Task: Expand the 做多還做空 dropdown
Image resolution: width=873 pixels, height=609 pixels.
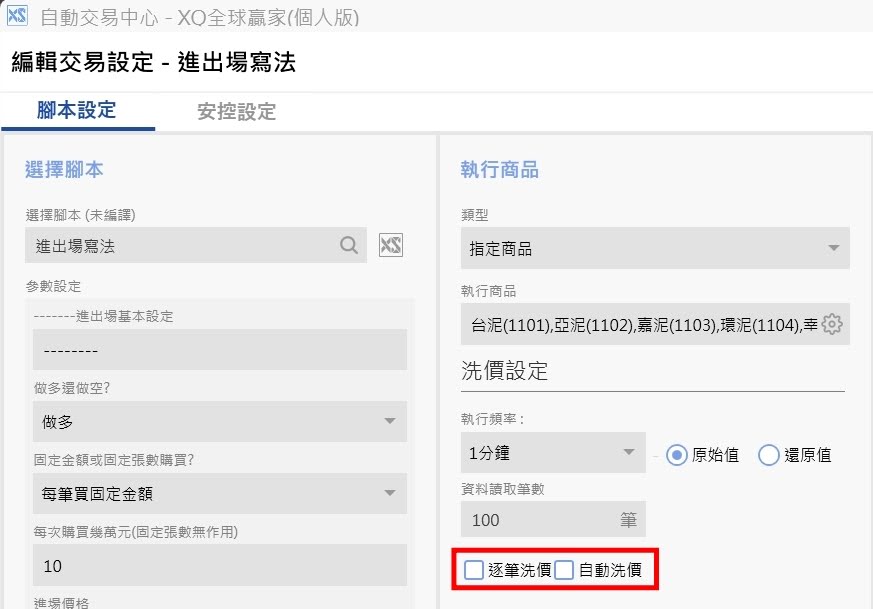Action: coord(390,421)
